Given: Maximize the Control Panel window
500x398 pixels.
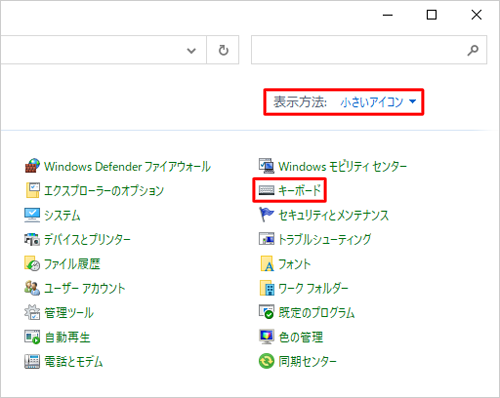Looking at the screenshot, I should [x=432, y=15].
